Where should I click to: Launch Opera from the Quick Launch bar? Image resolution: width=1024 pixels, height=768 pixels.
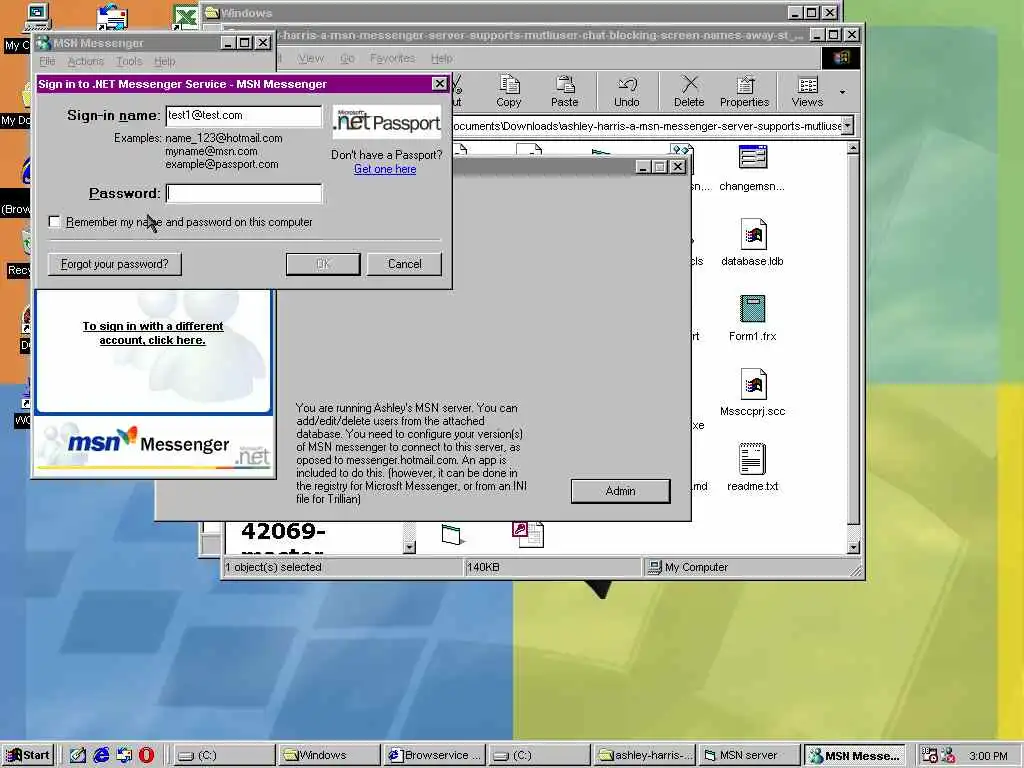pos(146,756)
